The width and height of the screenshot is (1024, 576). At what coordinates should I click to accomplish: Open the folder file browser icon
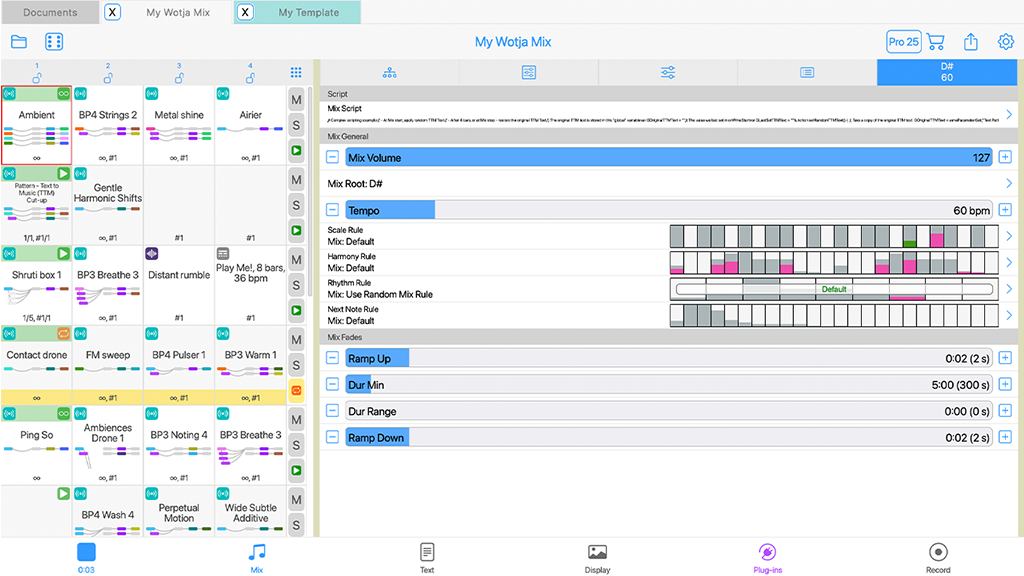pos(19,42)
